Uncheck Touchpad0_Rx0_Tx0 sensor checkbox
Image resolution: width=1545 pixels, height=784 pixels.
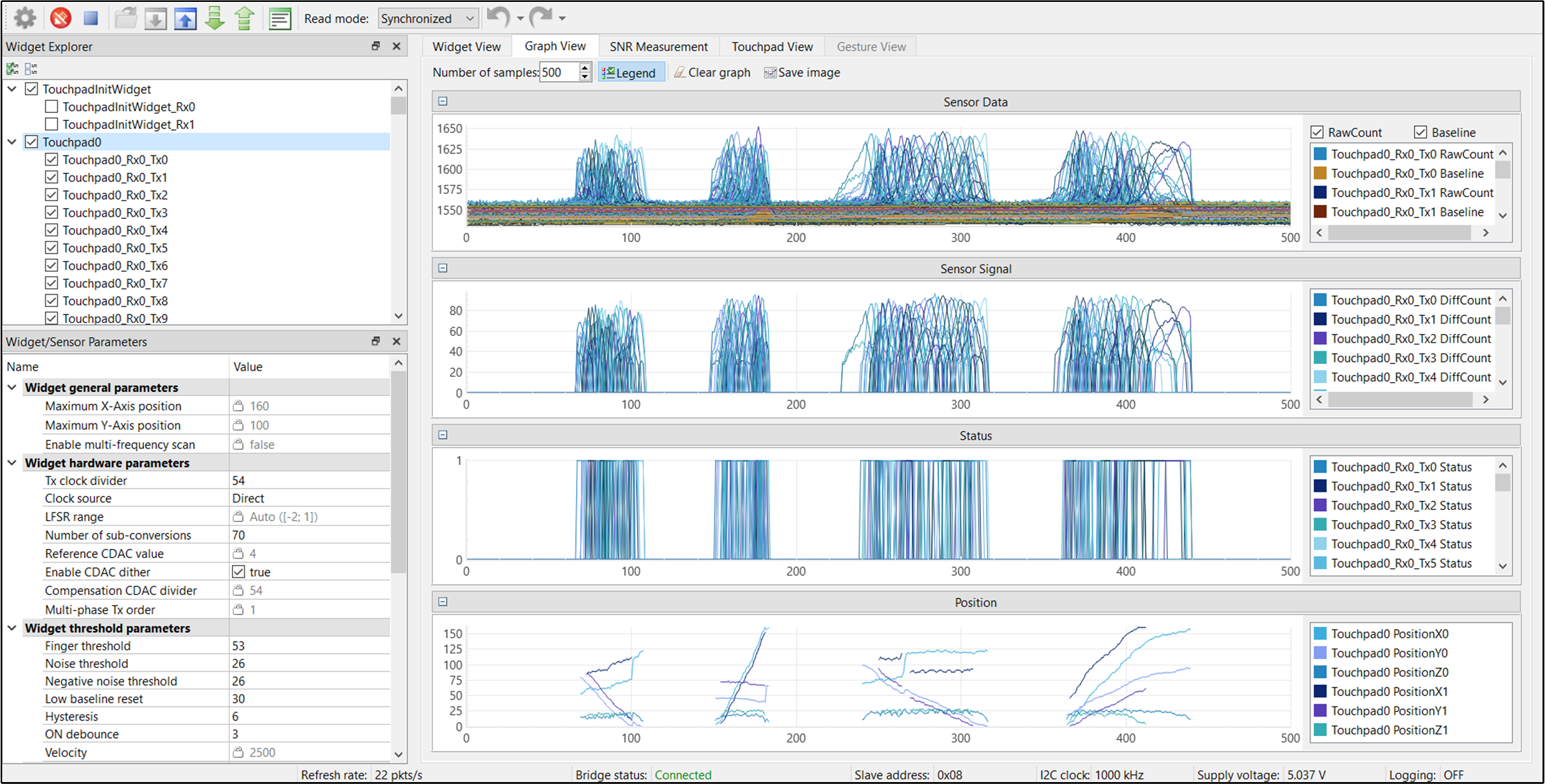click(51, 159)
